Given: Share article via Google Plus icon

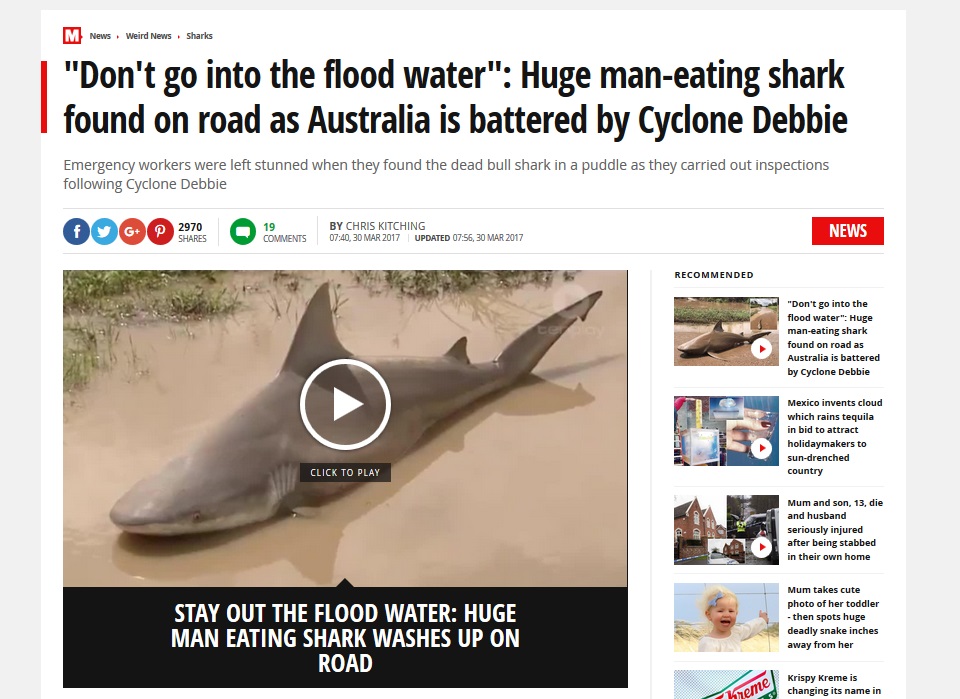Looking at the screenshot, I should point(132,231).
